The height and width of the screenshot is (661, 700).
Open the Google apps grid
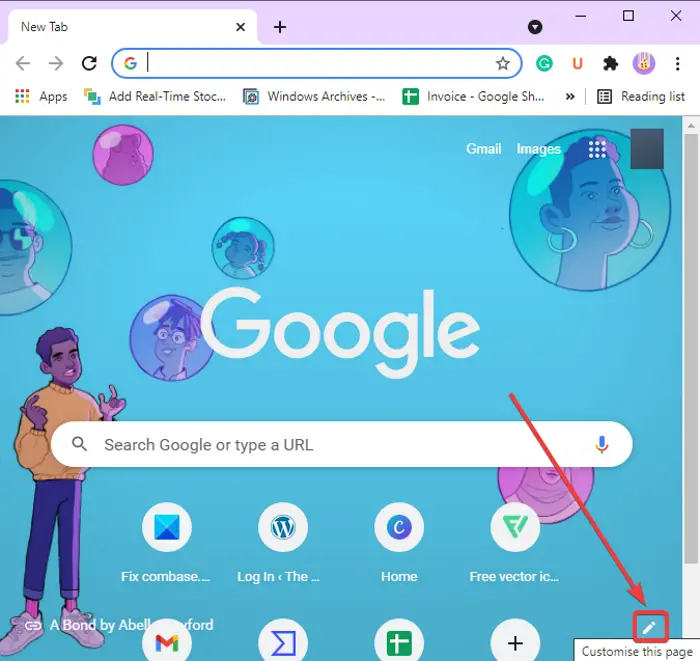(597, 149)
